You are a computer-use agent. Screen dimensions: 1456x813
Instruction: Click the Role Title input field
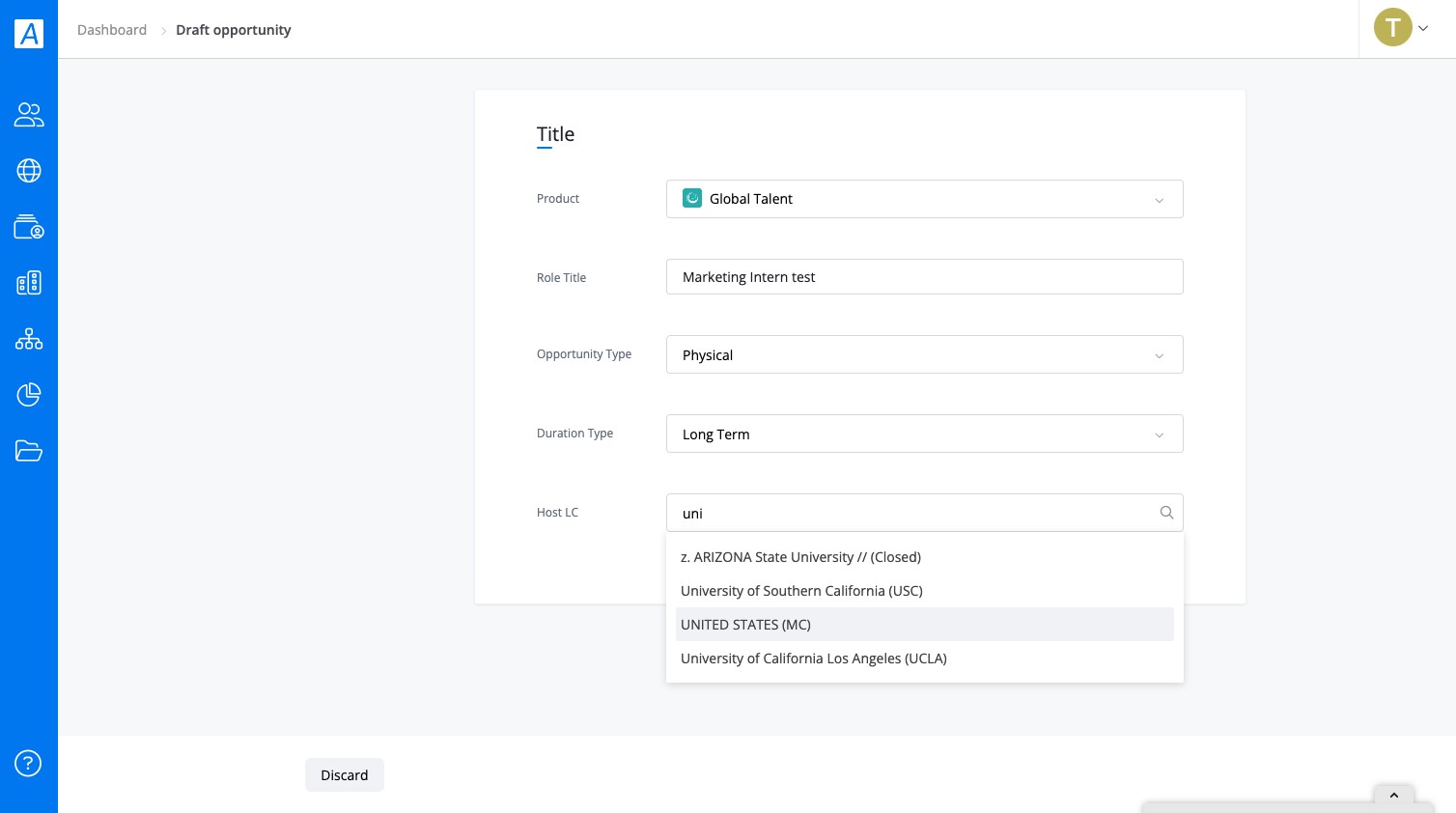924,277
